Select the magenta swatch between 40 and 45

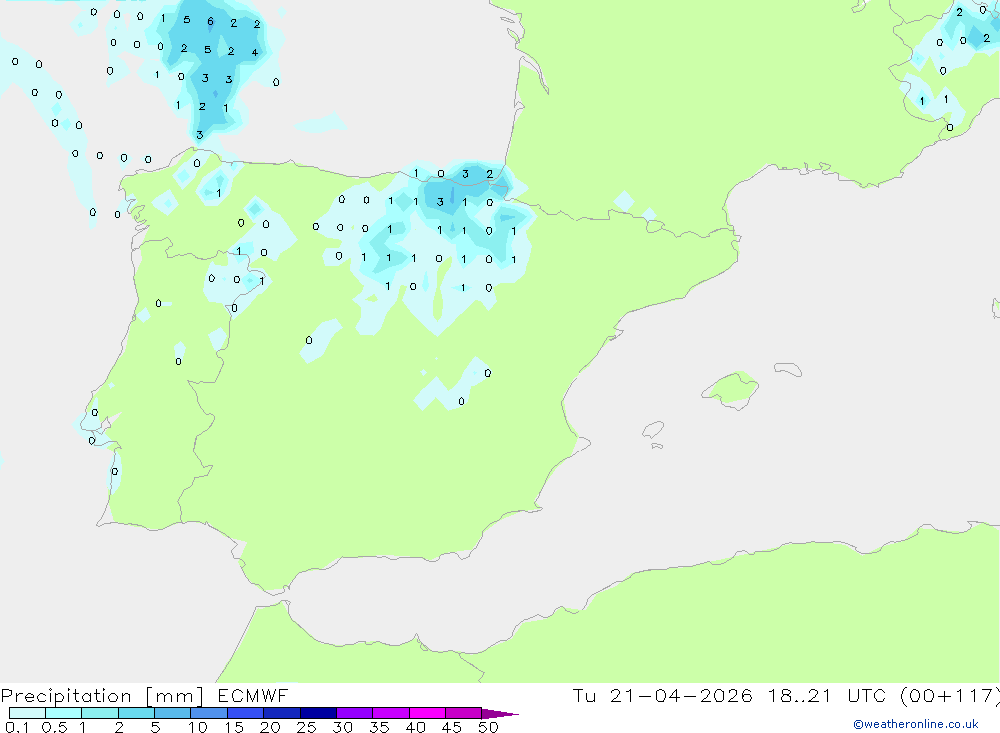click(x=427, y=713)
